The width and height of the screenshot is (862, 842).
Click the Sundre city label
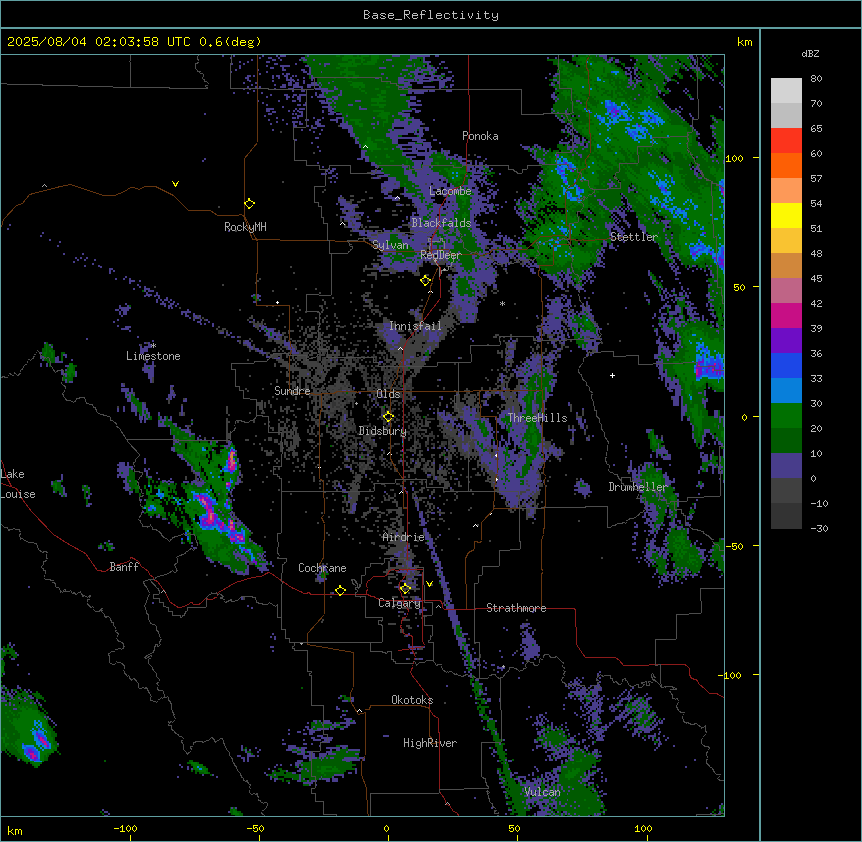[x=292, y=391]
